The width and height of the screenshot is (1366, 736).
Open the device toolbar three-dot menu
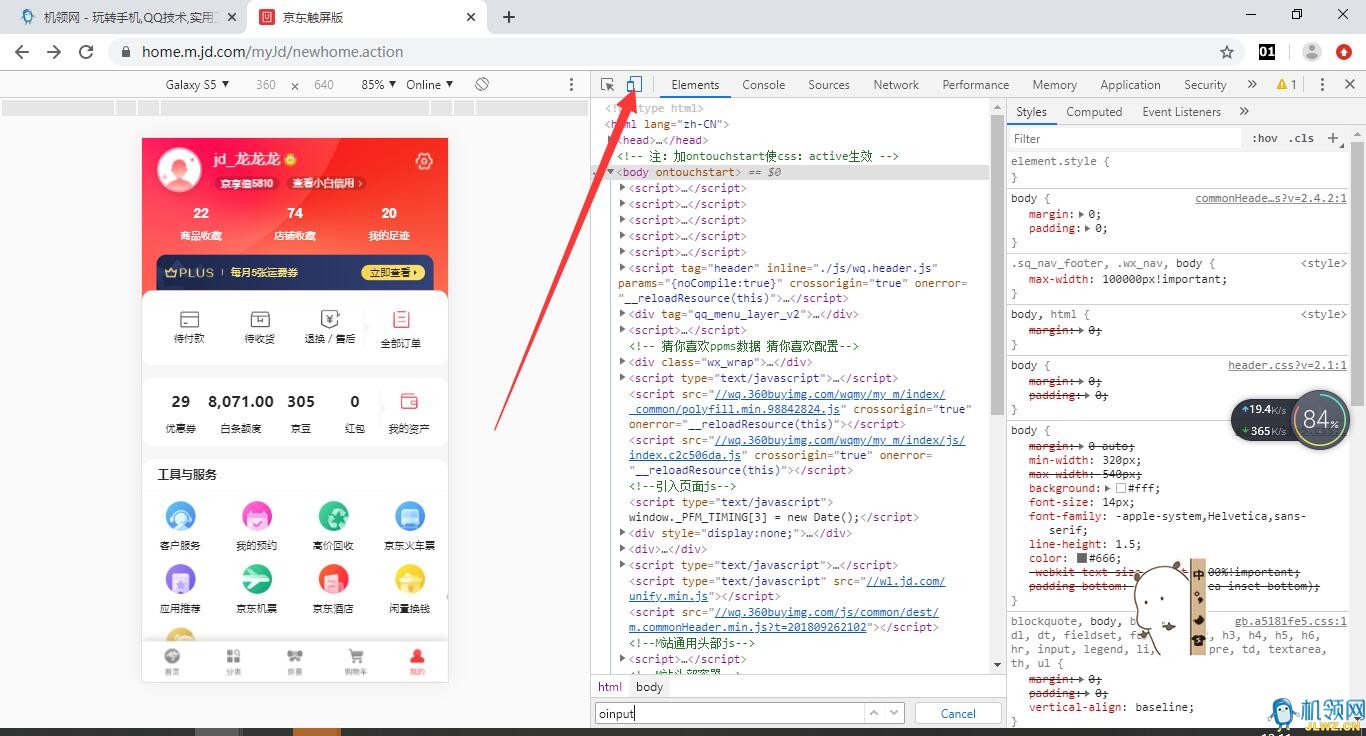pos(571,85)
